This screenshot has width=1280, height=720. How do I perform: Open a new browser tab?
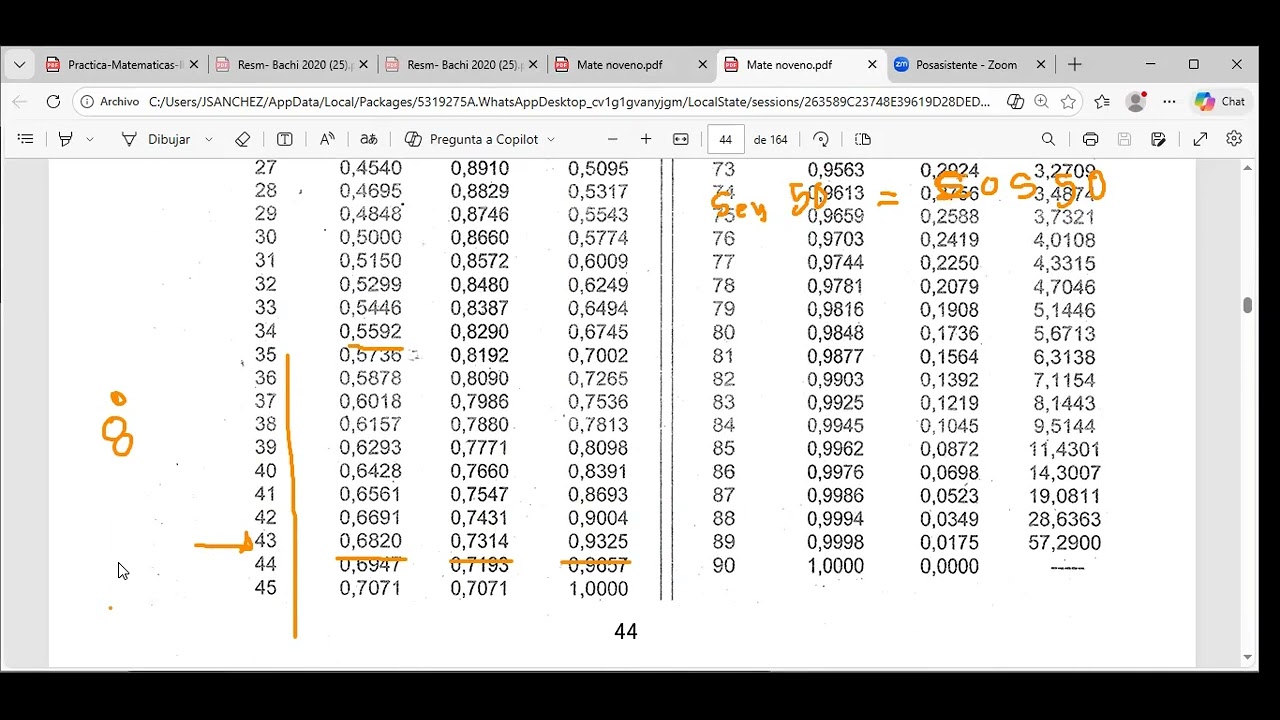[x=1075, y=65]
